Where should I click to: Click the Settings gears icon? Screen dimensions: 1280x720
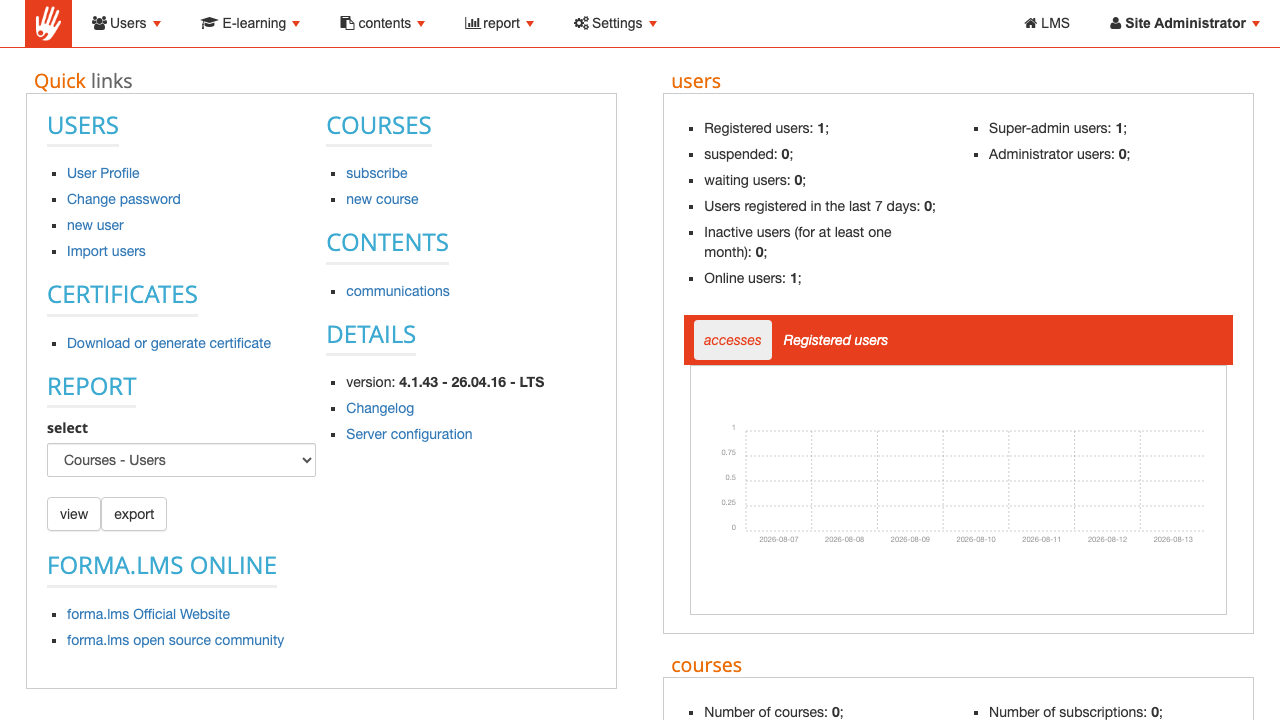[x=581, y=23]
